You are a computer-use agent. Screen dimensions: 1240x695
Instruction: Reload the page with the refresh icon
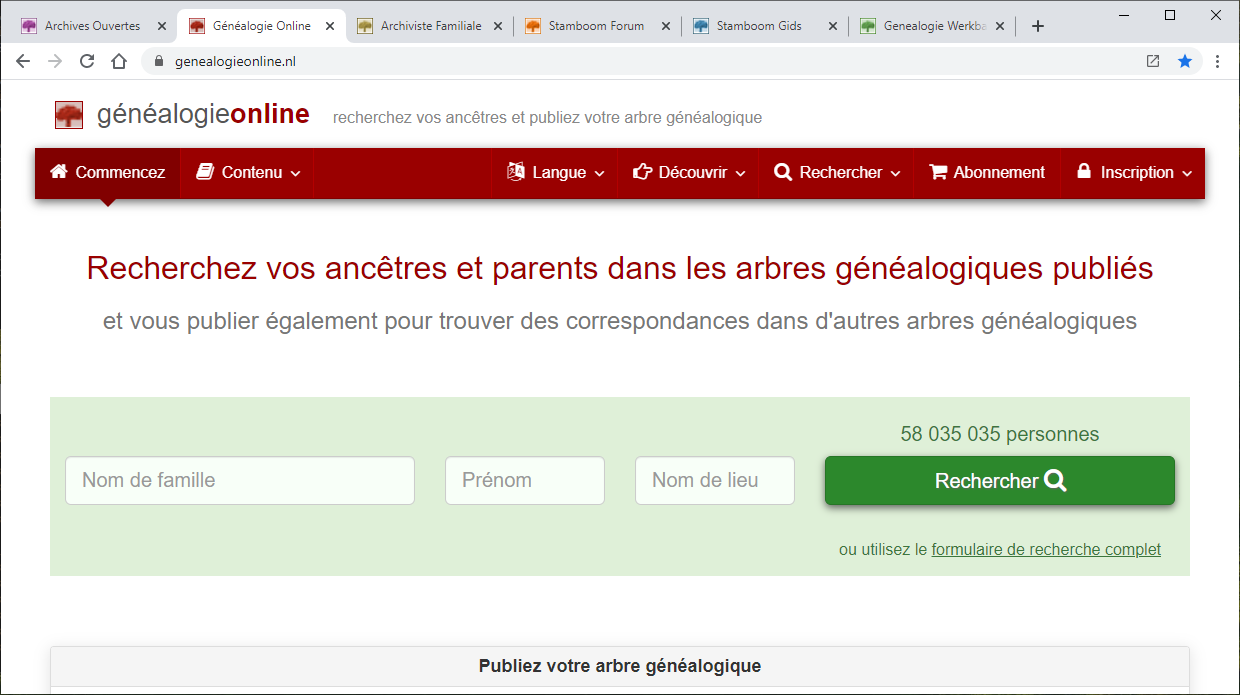tap(87, 61)
